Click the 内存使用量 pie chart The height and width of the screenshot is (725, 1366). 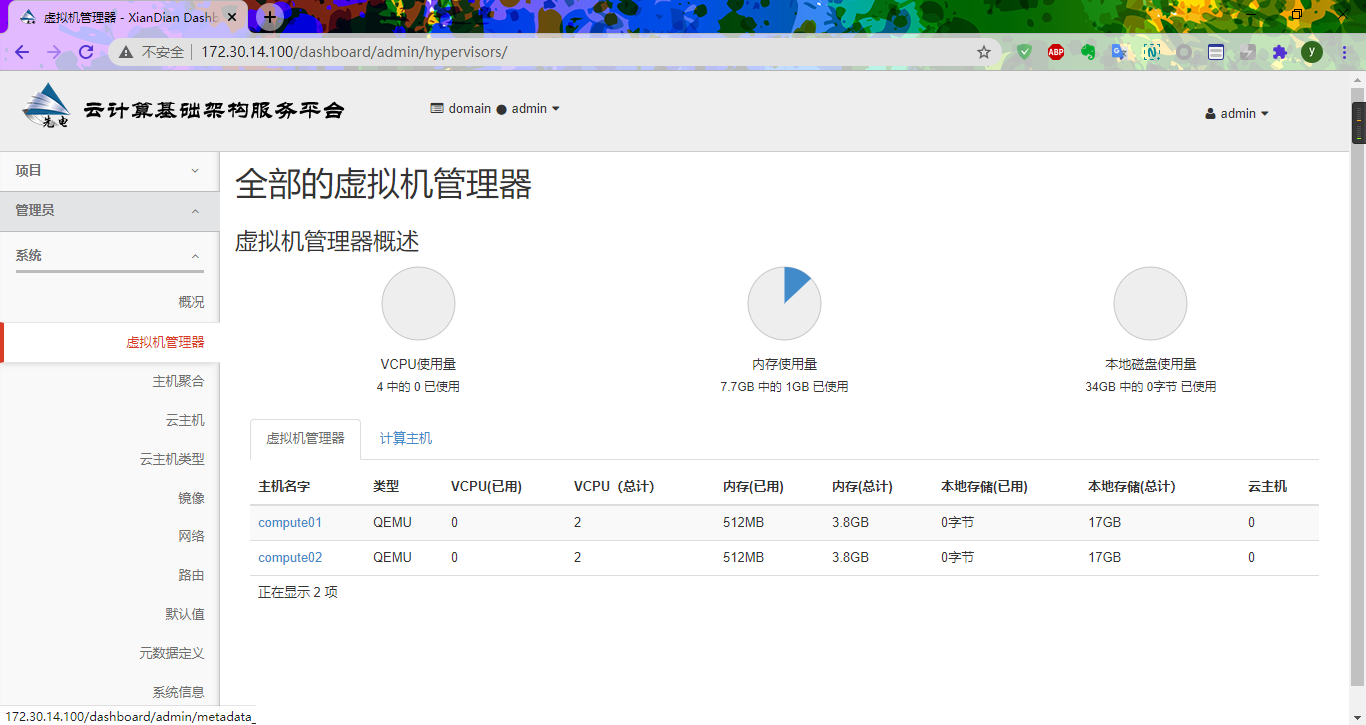point(784,303)
